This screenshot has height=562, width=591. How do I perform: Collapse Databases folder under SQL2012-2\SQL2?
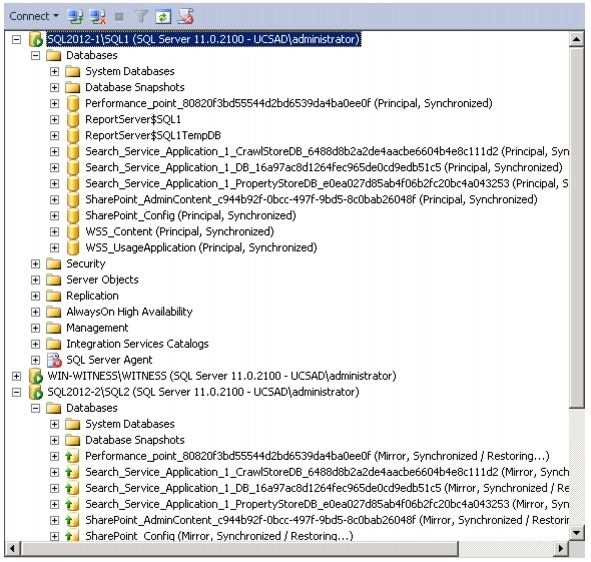35,408
